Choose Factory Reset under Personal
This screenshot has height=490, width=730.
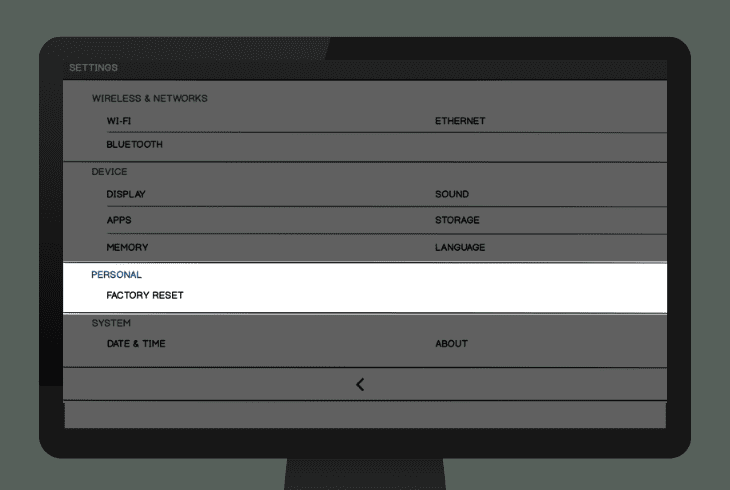[145, 295]
